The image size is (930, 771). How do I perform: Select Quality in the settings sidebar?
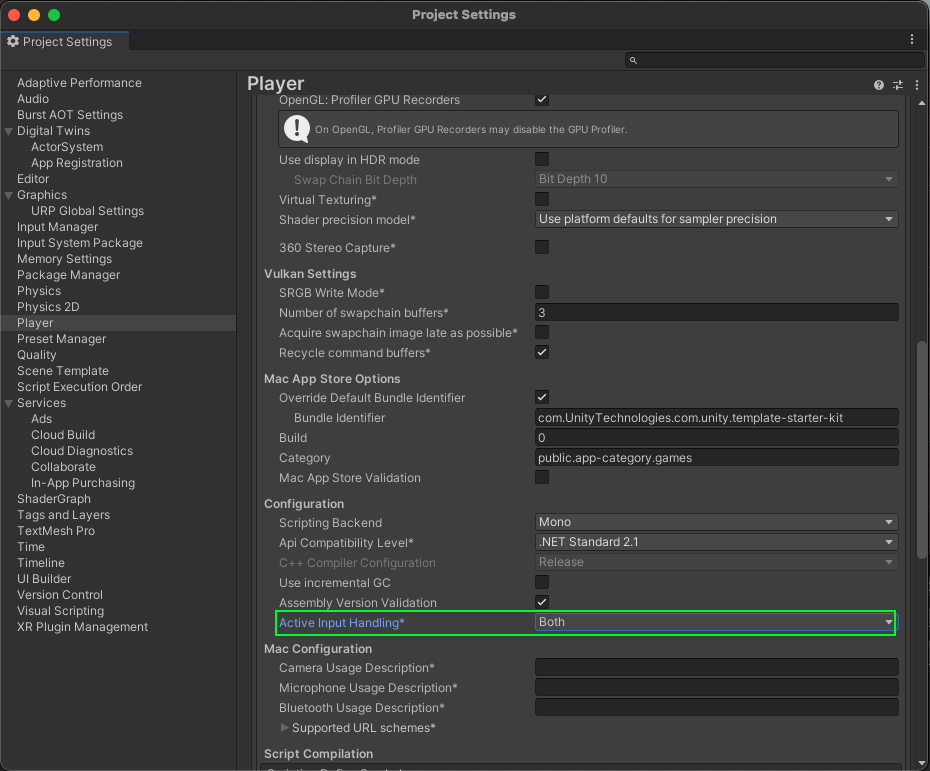coord(37,355)
